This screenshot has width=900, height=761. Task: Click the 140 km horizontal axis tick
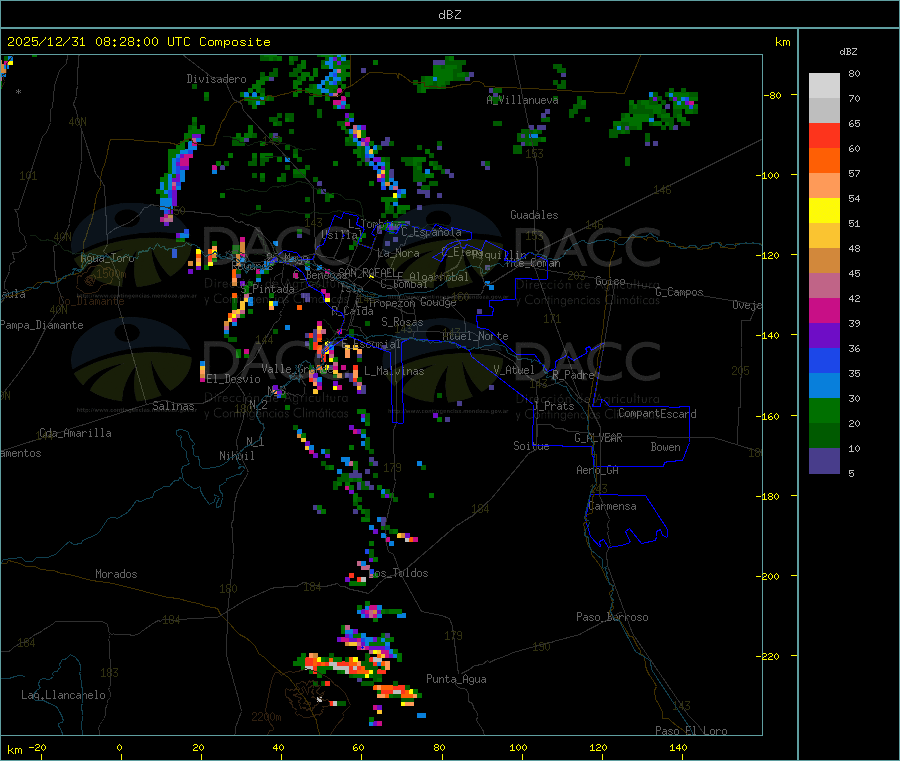[678, 747]
